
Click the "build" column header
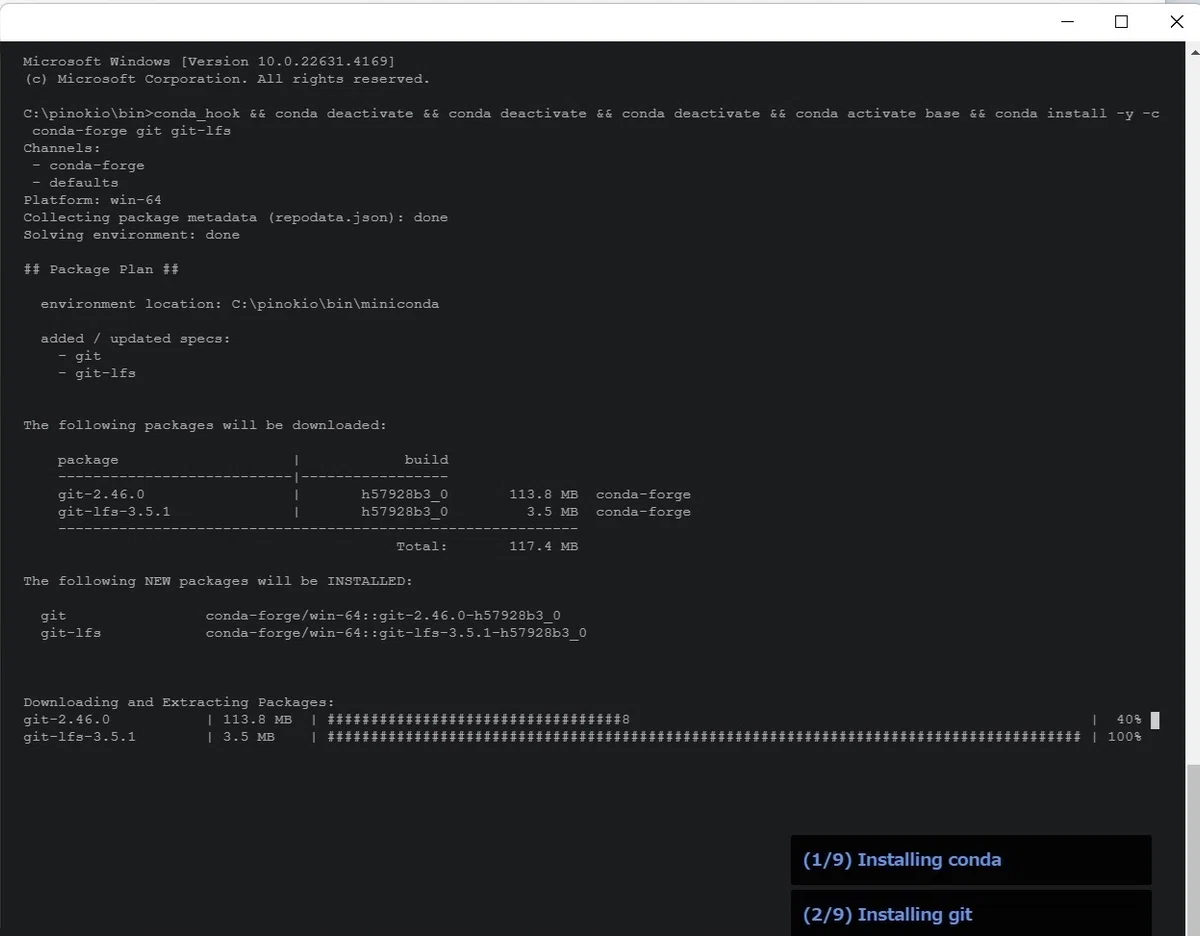tap(426, 460)
